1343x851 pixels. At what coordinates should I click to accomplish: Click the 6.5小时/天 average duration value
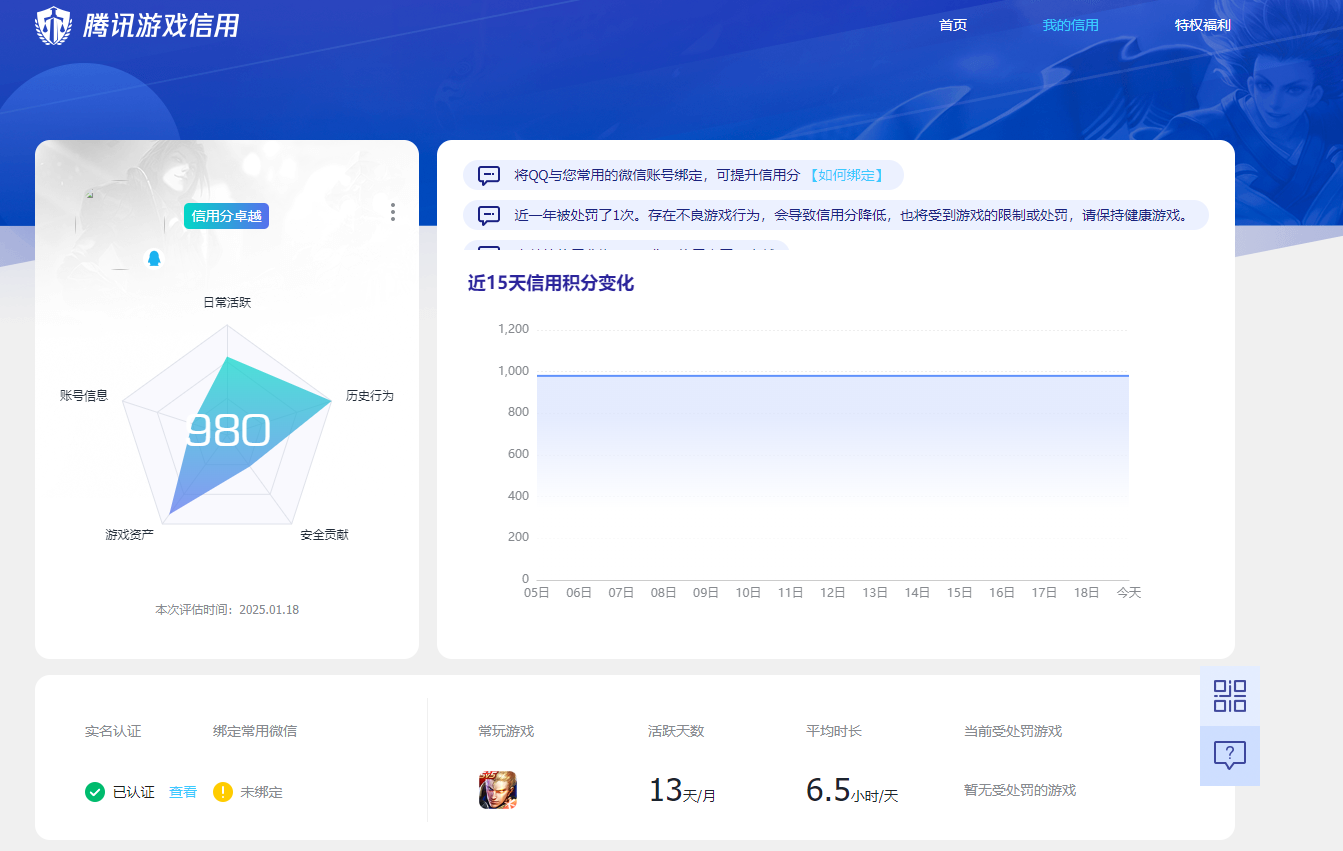[852, 791]
